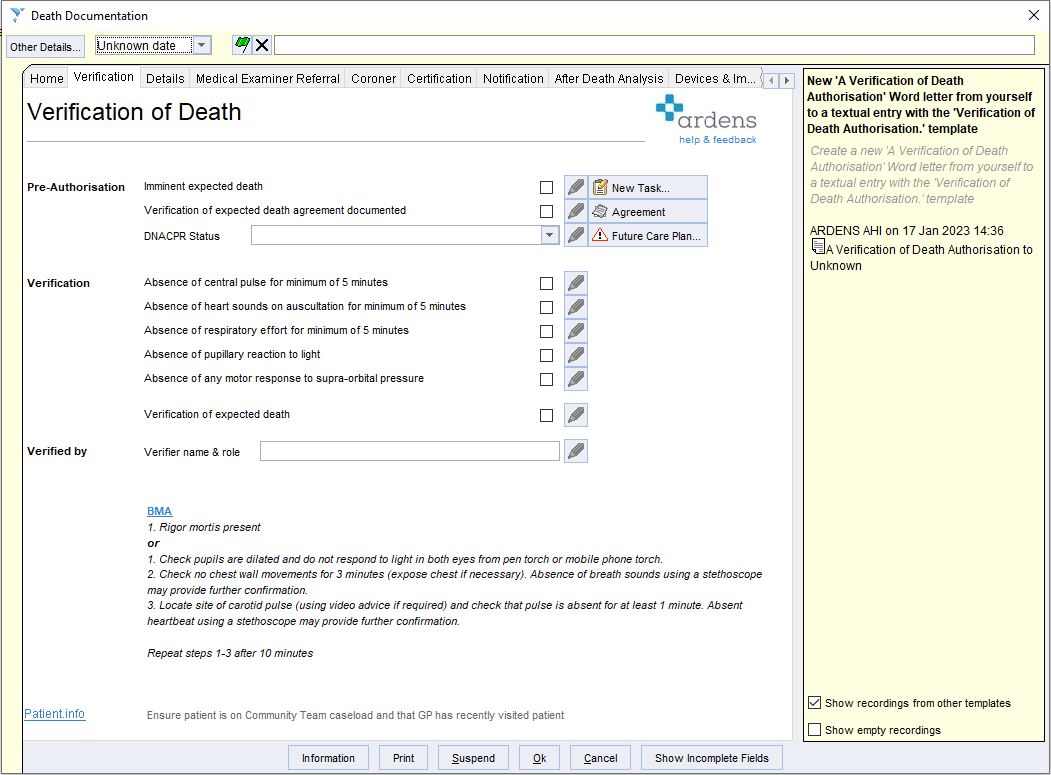Open the BMA link
This screenshot has height=775, width=1051.
tap(160, 511)
